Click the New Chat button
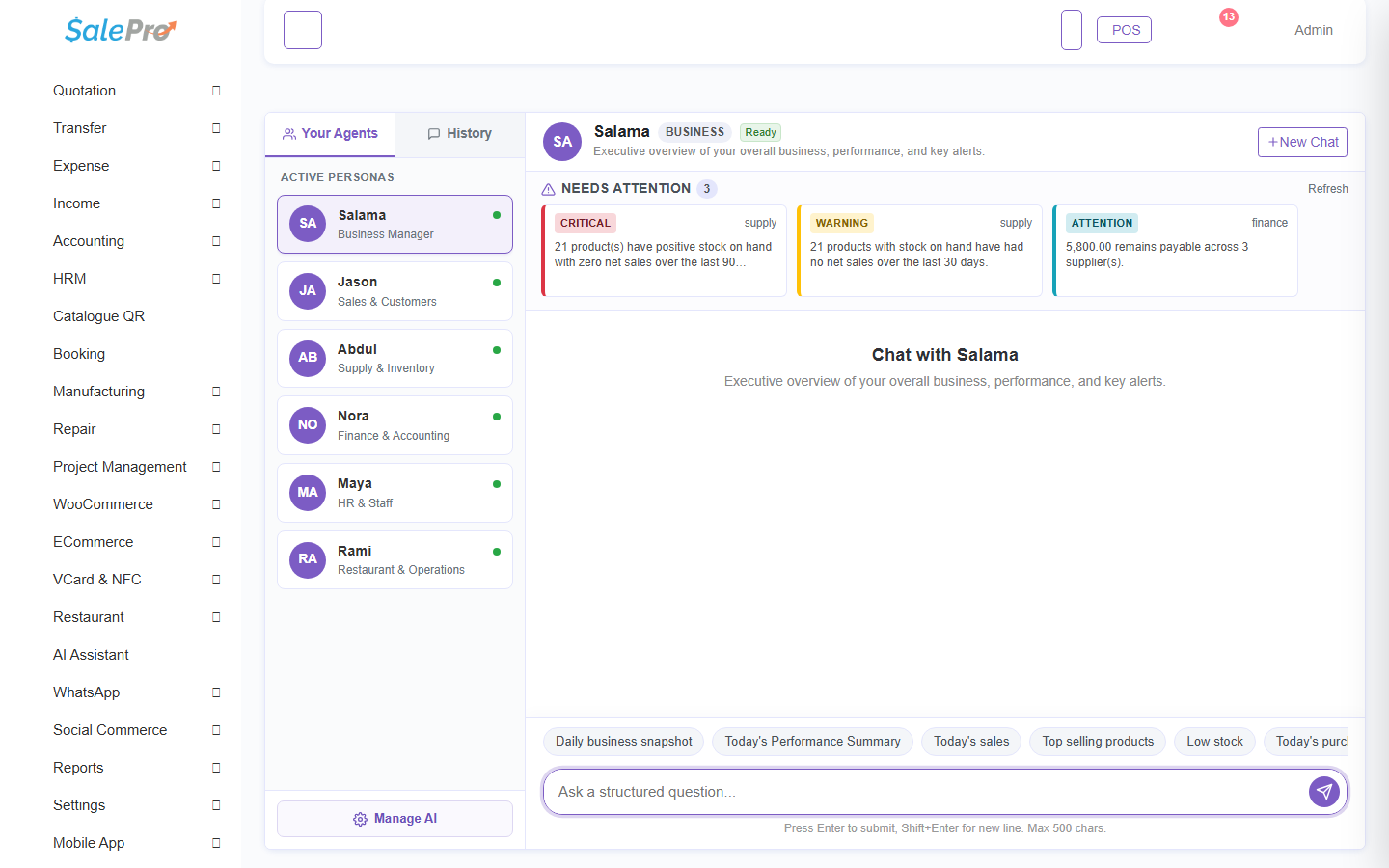 1302,142
